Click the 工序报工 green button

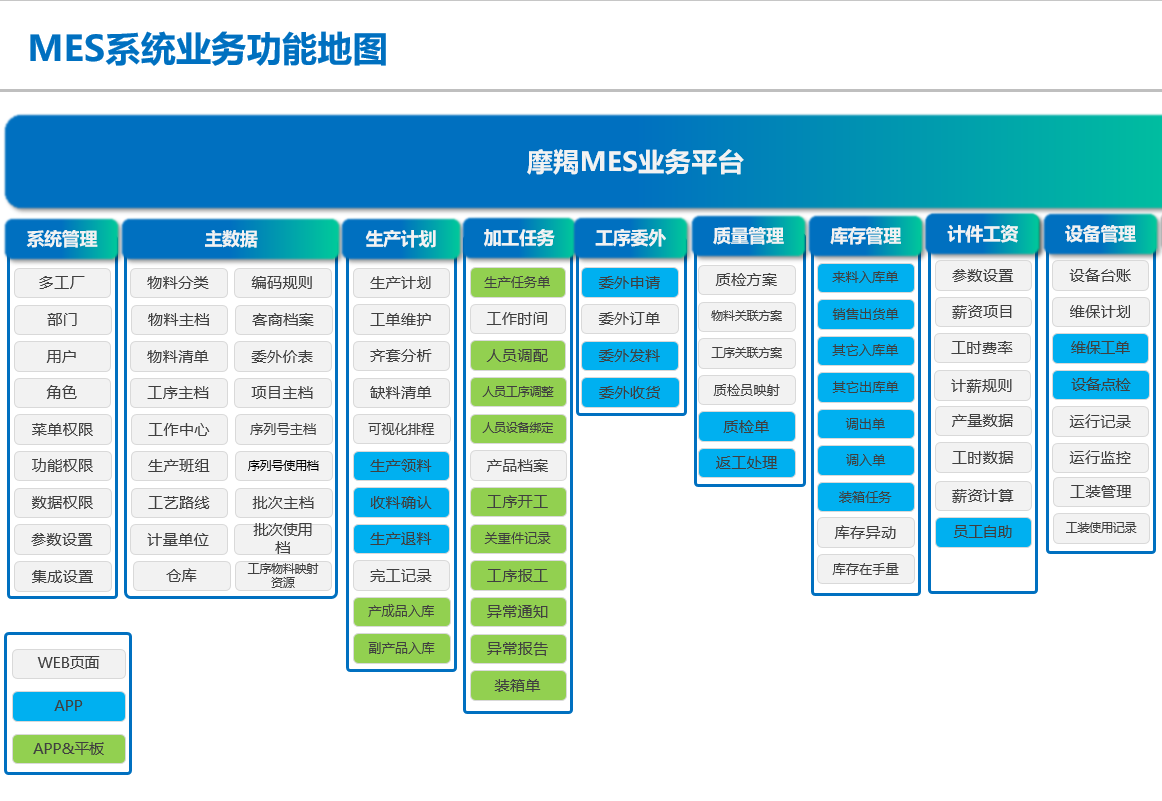coord(517,576)
